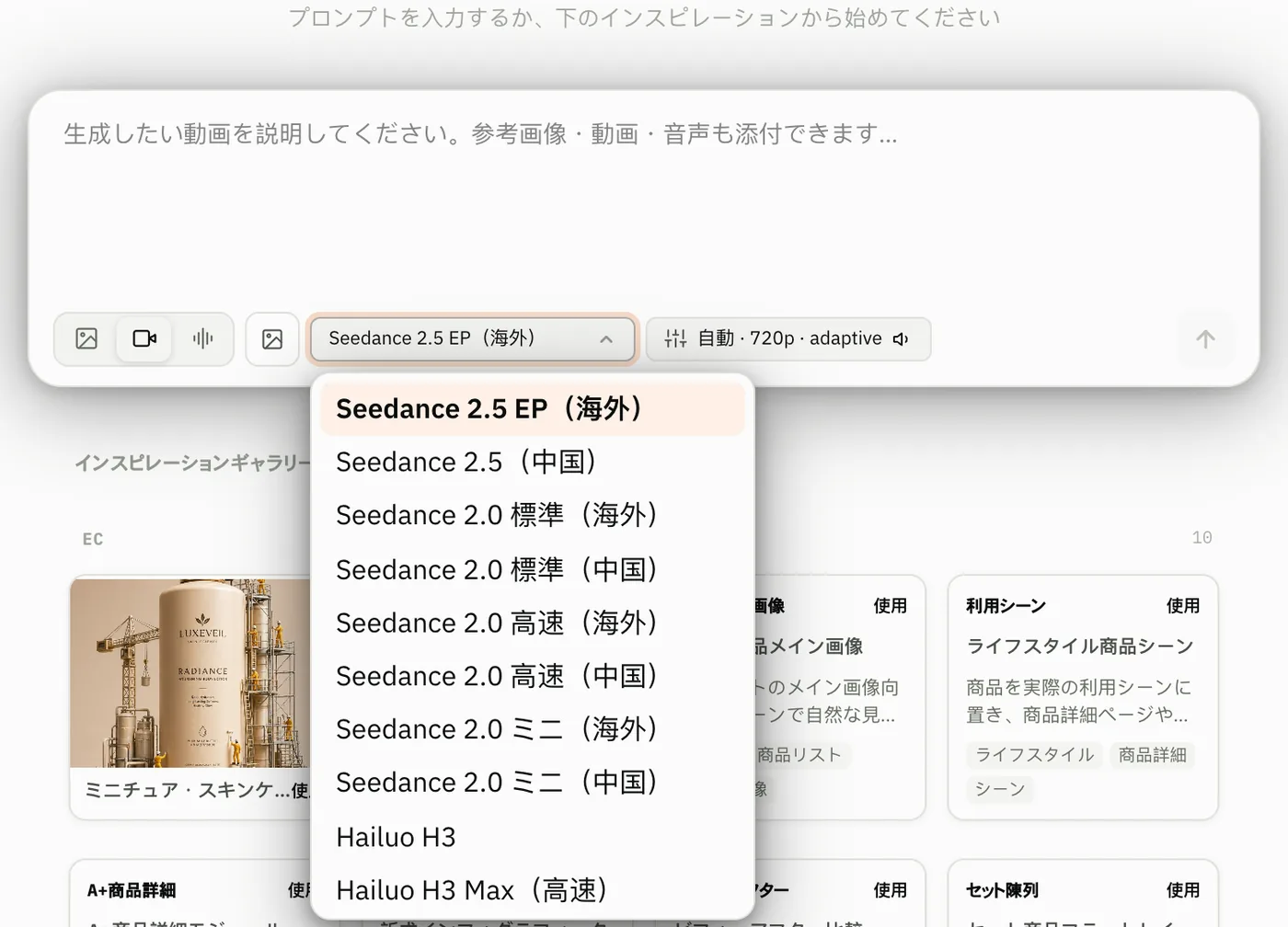The height and width of the screenshot is (927, 1288).
Task: Choose Seedance 2.5（中国）option
Action: pyautogui.click(x=532, y=462)
